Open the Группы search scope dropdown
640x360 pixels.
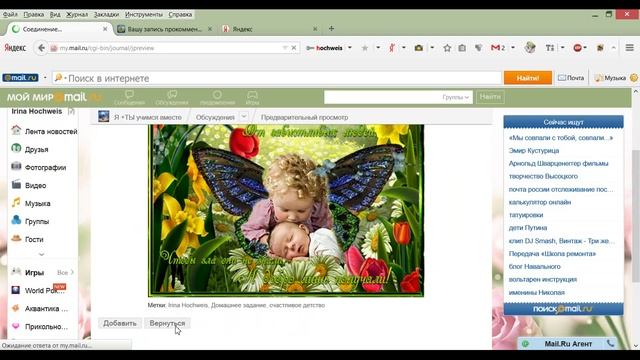point(456,97)
